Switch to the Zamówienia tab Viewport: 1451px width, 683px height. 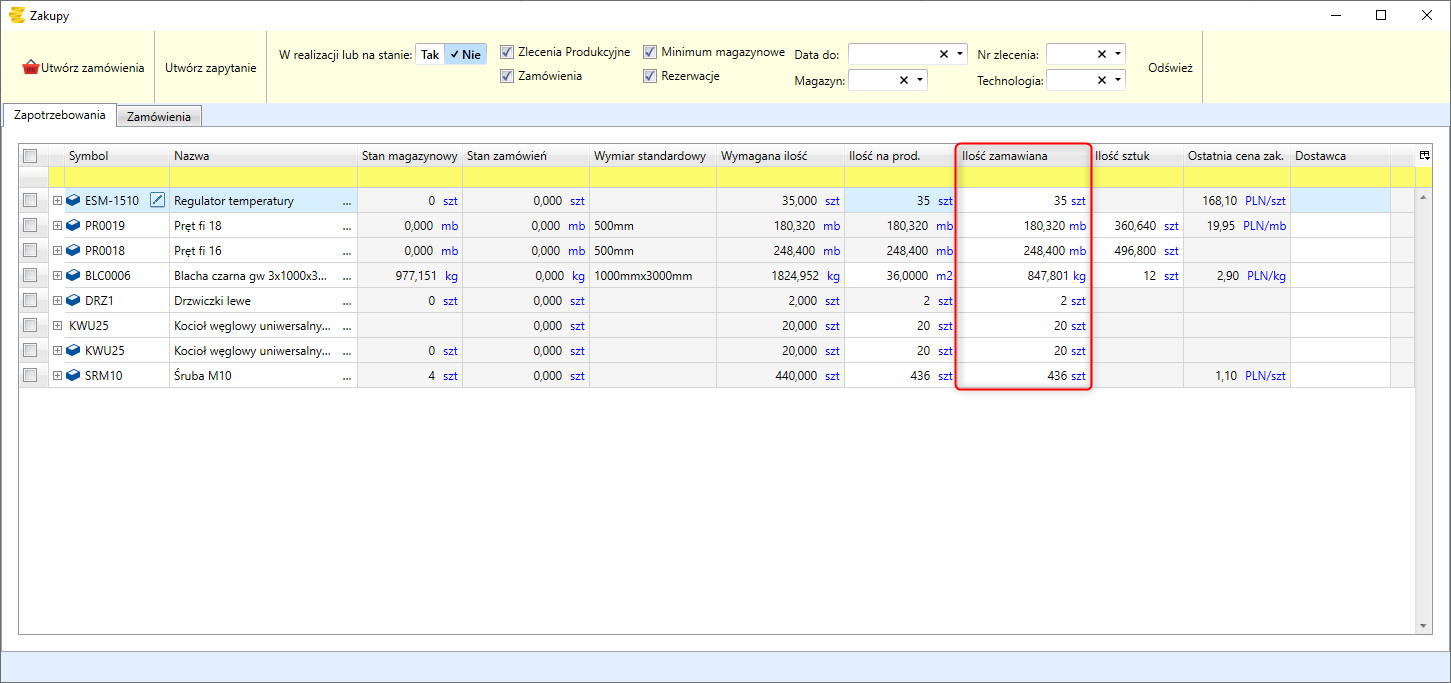(x=159, y=117)
